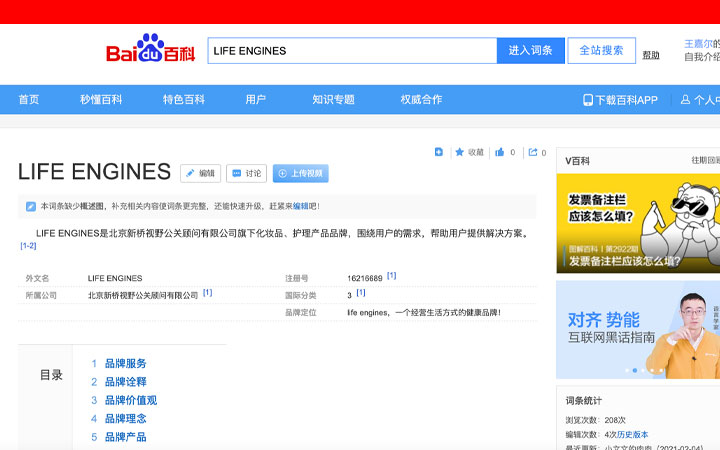Click the star 收藏 favorite icon
The width and height of the screenshot is (720, 450).
pyautogui.click(x=459, y=152)
